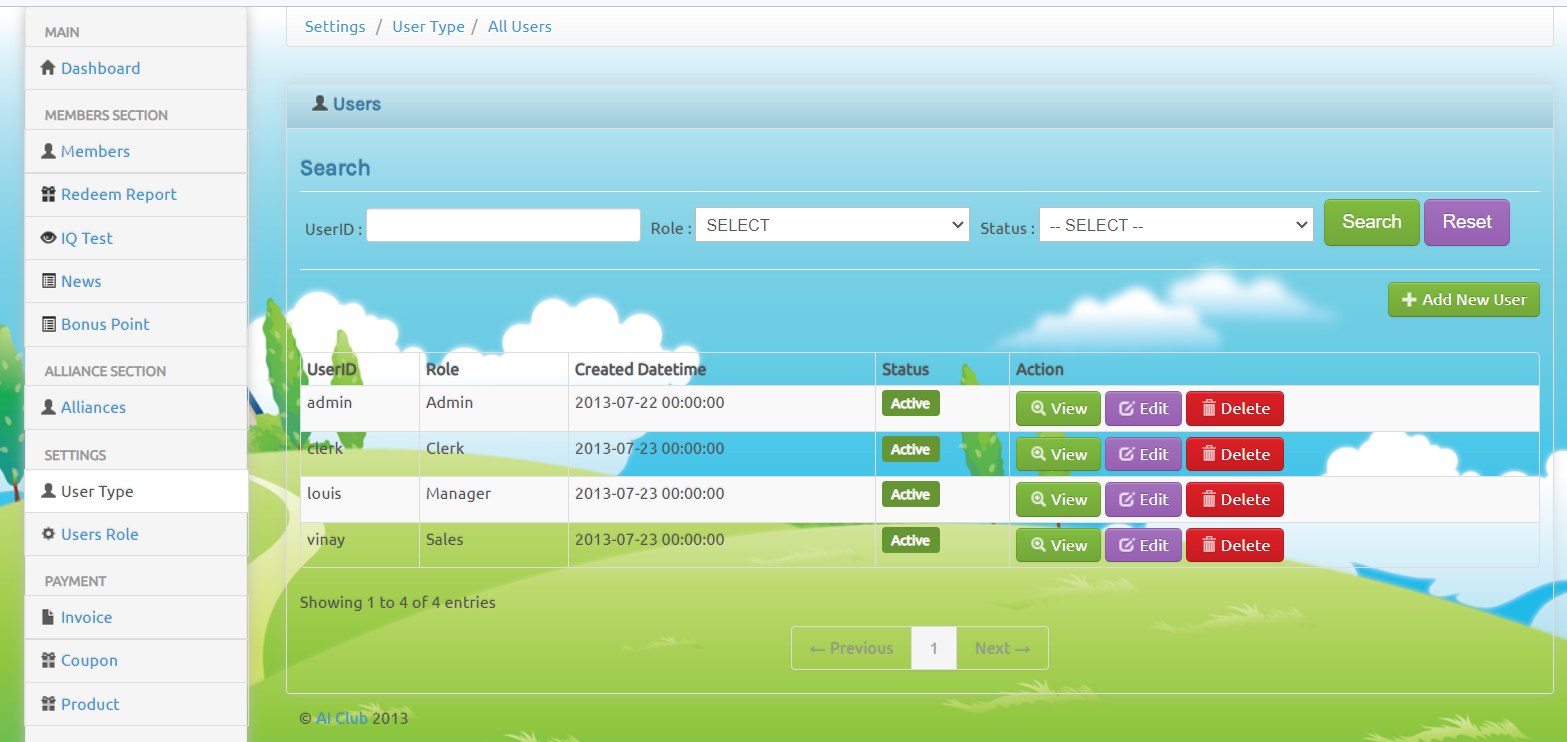Click the Previous pagination button
1567x742 pixels.
[x=851, y=648]
